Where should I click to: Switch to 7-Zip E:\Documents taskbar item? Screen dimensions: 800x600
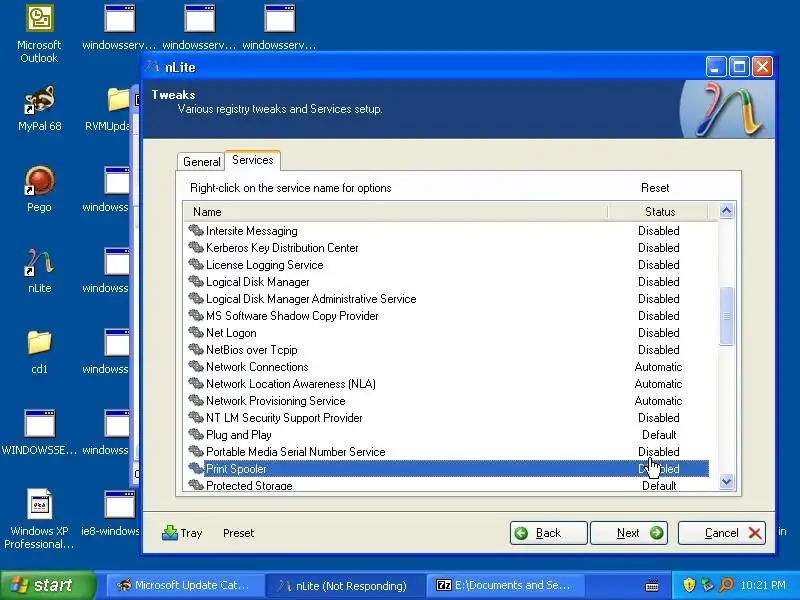point(505,585)
